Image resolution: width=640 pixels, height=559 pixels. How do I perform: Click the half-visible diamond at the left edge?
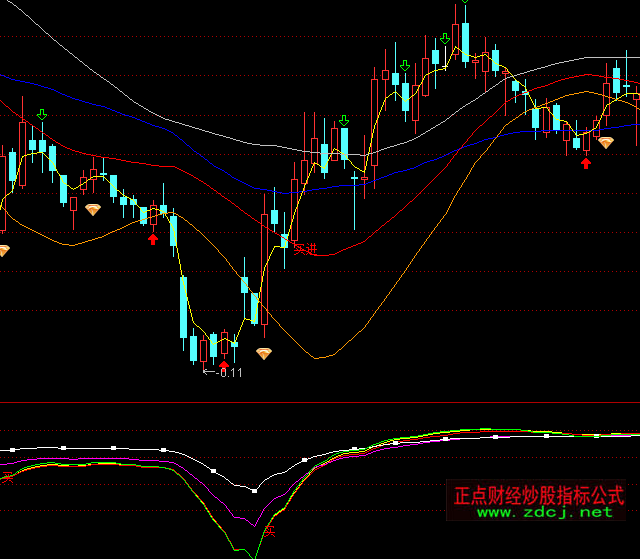pos(3,250)
